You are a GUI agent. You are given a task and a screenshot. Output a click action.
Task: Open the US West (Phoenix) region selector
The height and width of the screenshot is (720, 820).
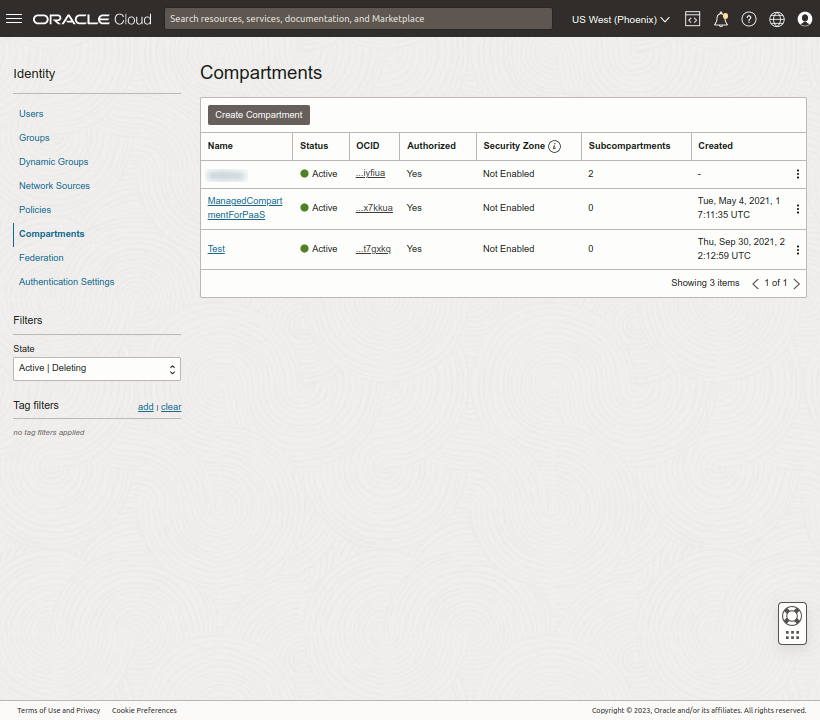619,18
